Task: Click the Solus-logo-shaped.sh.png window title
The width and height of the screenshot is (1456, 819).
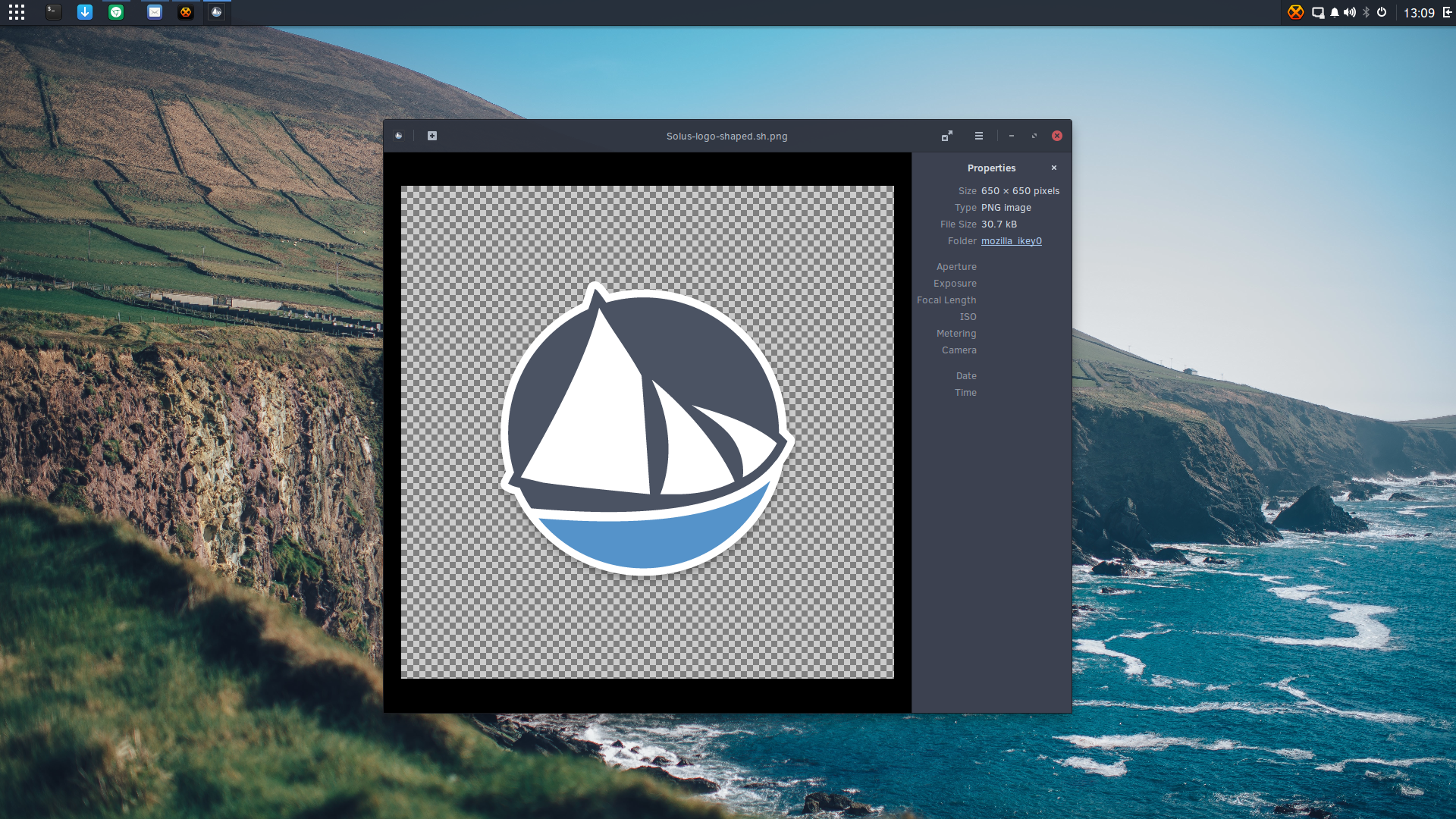Action: [x=726, y=136]
